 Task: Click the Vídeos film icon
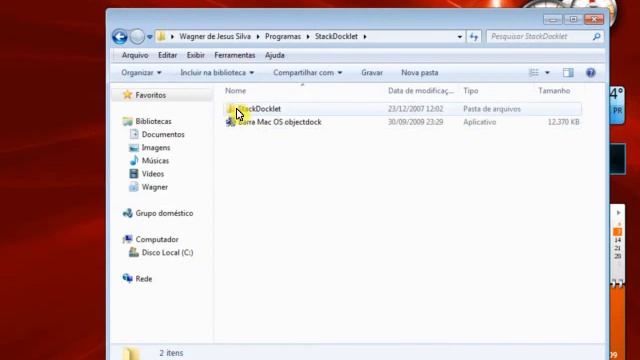coord(133,173)
